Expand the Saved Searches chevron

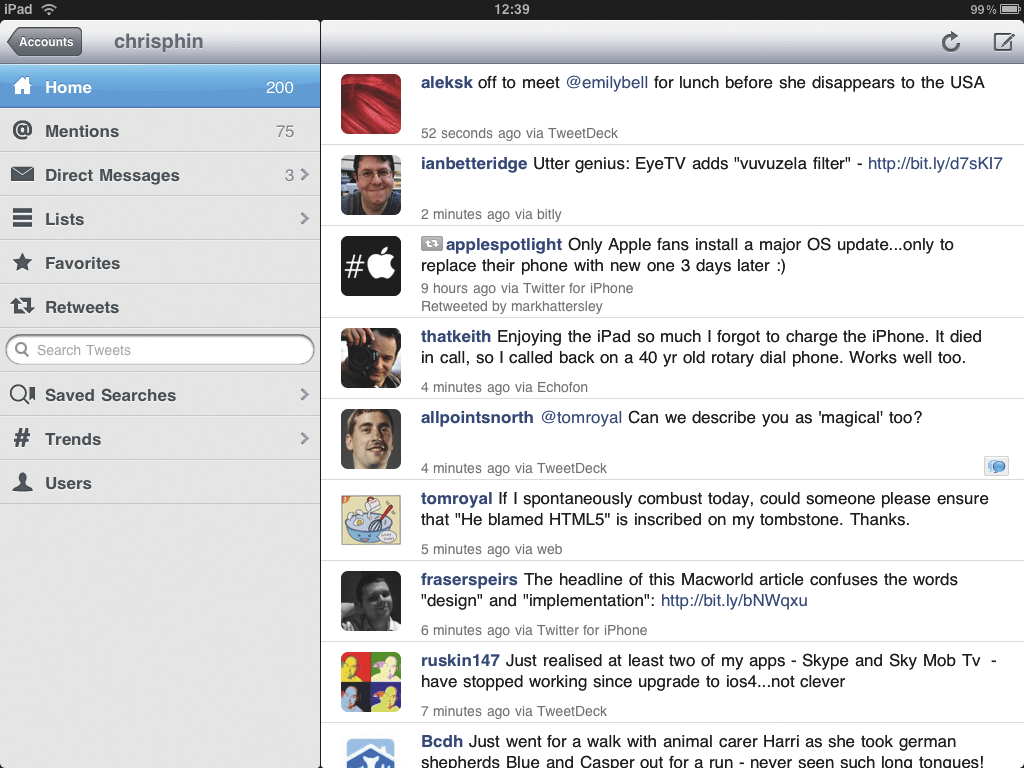coord(304,394)
